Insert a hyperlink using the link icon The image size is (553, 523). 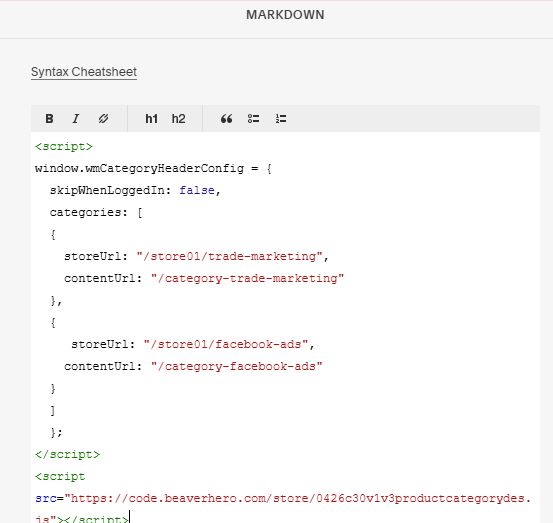tap(103, 119)
